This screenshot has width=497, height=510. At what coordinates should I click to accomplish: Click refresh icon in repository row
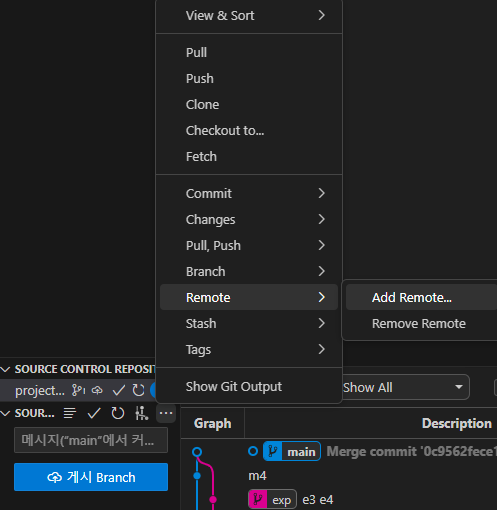138,390
